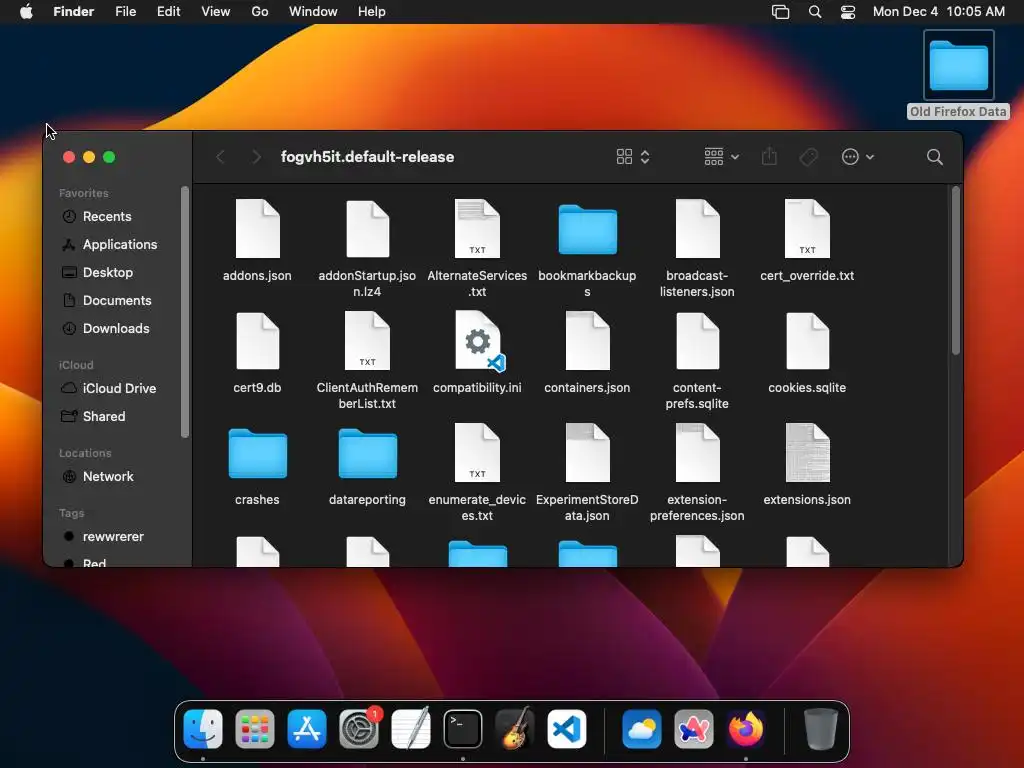Open Launchpad from the Dock
1024x768 pixels.
[255, 729]
